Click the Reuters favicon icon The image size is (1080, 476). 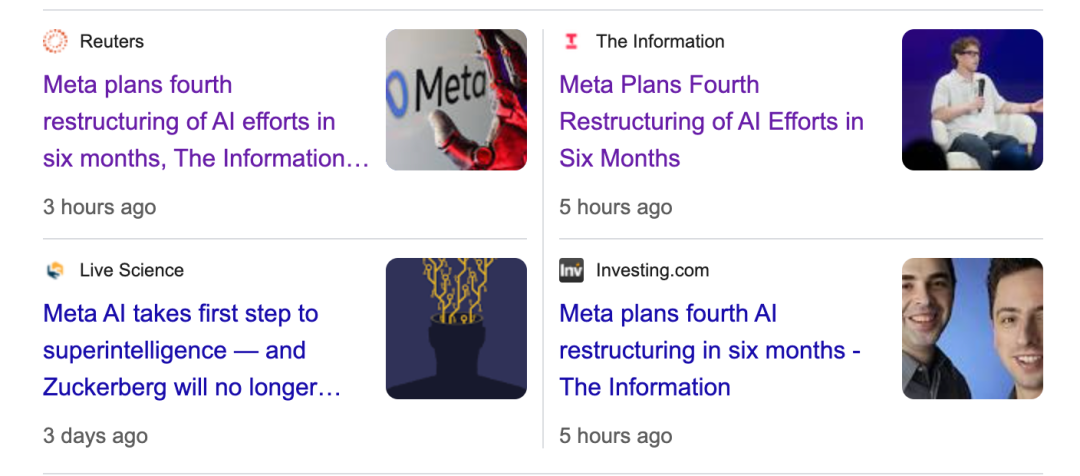(56, 41)
